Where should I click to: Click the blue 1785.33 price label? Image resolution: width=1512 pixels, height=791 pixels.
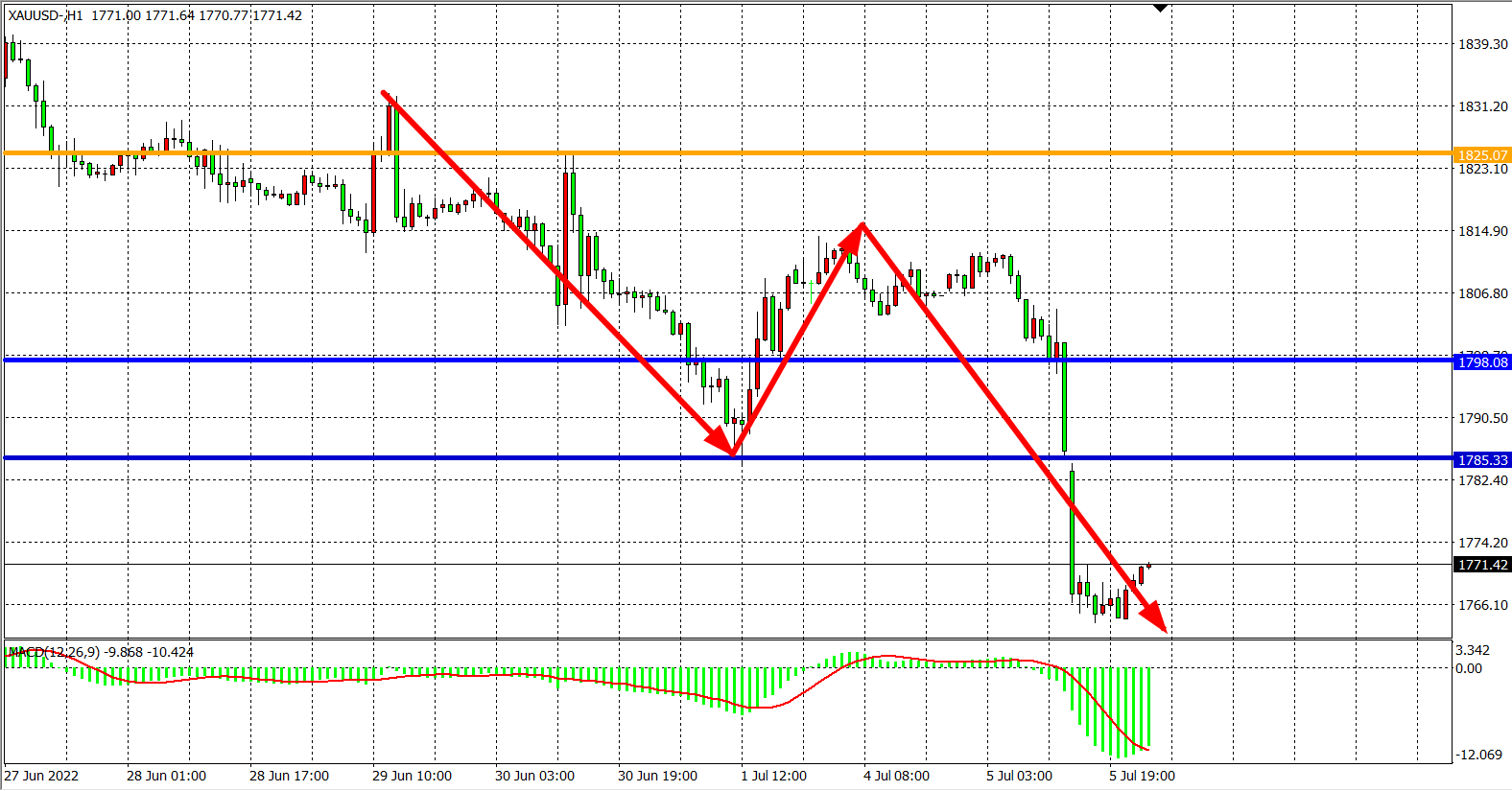[x=1482, y=460]
